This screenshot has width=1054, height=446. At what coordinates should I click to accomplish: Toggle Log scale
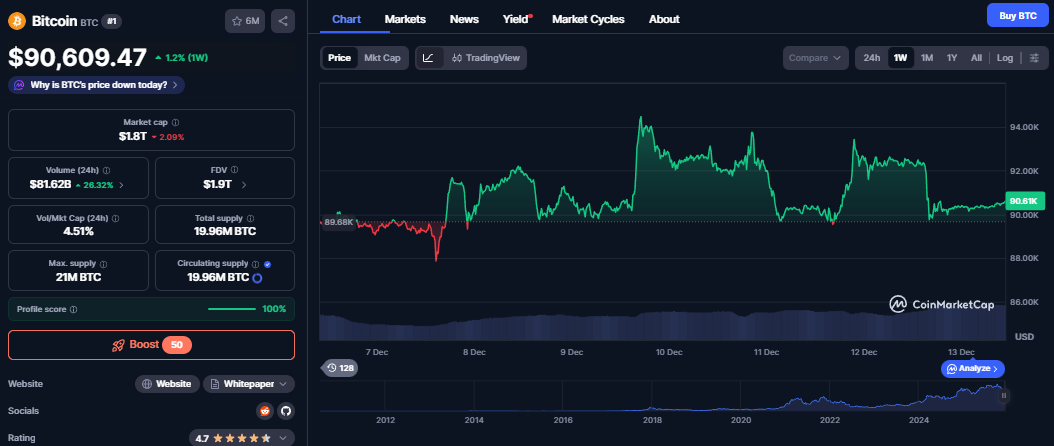coord(1005,58)
